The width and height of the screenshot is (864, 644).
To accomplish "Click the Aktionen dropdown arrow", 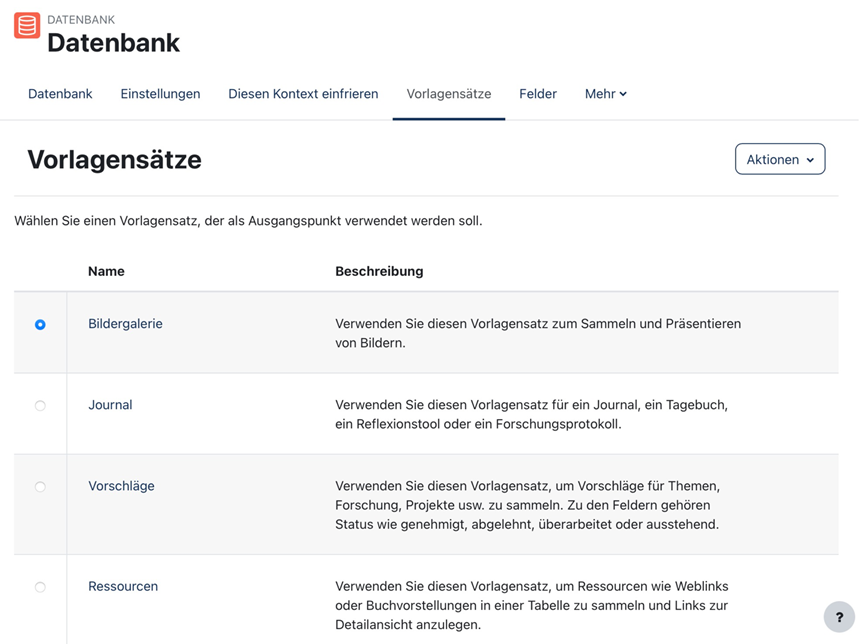I will 810,160.
